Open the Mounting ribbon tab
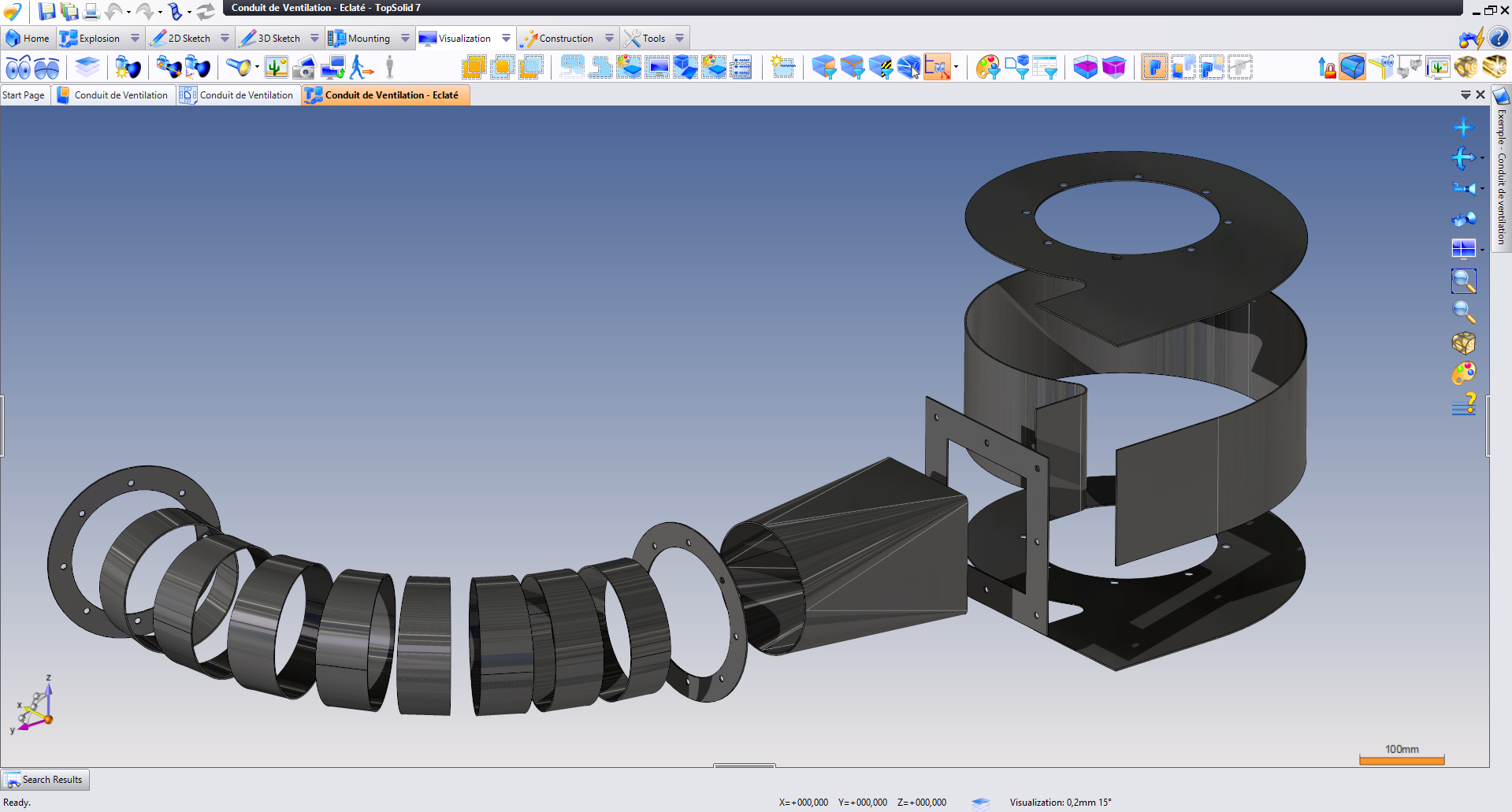 click(368, 38)
